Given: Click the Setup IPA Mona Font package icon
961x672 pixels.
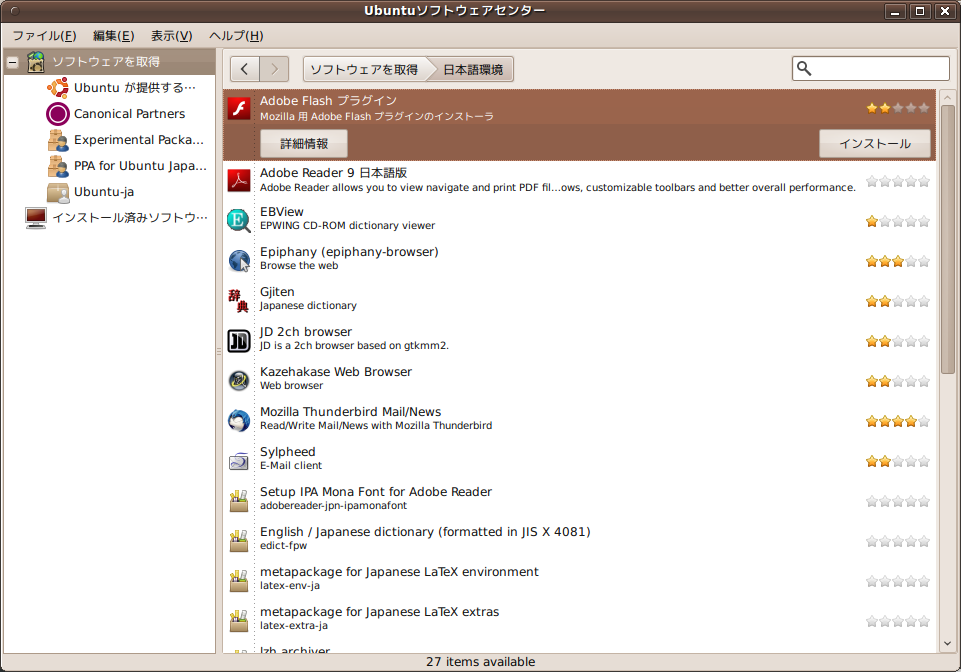Looking at the screenshot, I should (239, 501).
